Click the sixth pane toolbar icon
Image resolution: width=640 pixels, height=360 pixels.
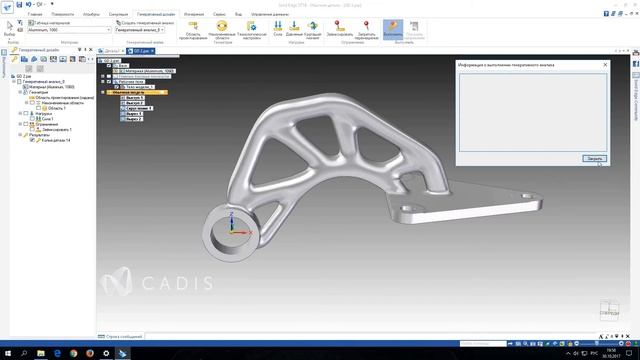tap(63, 59)
